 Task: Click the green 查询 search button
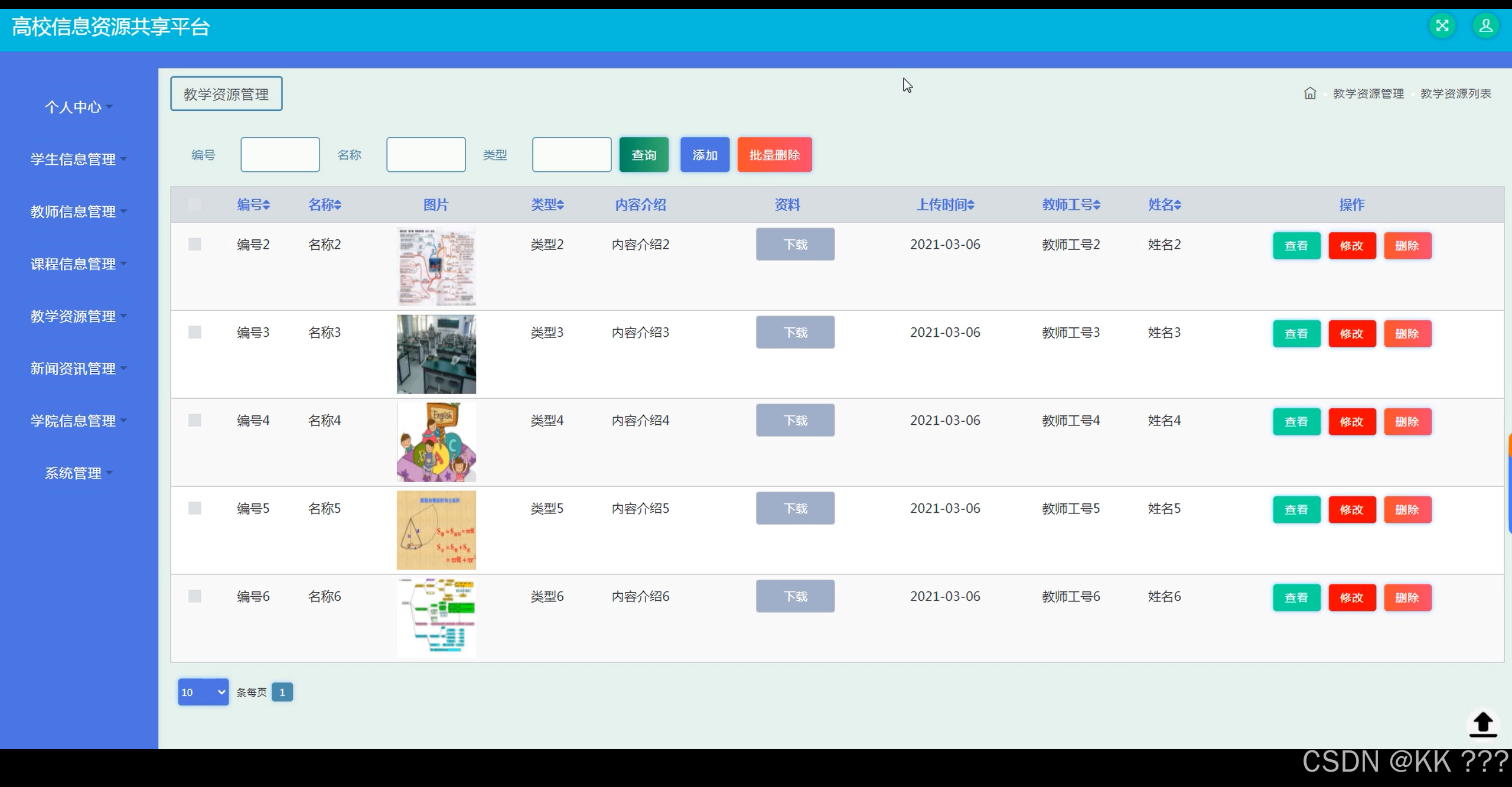643,155
